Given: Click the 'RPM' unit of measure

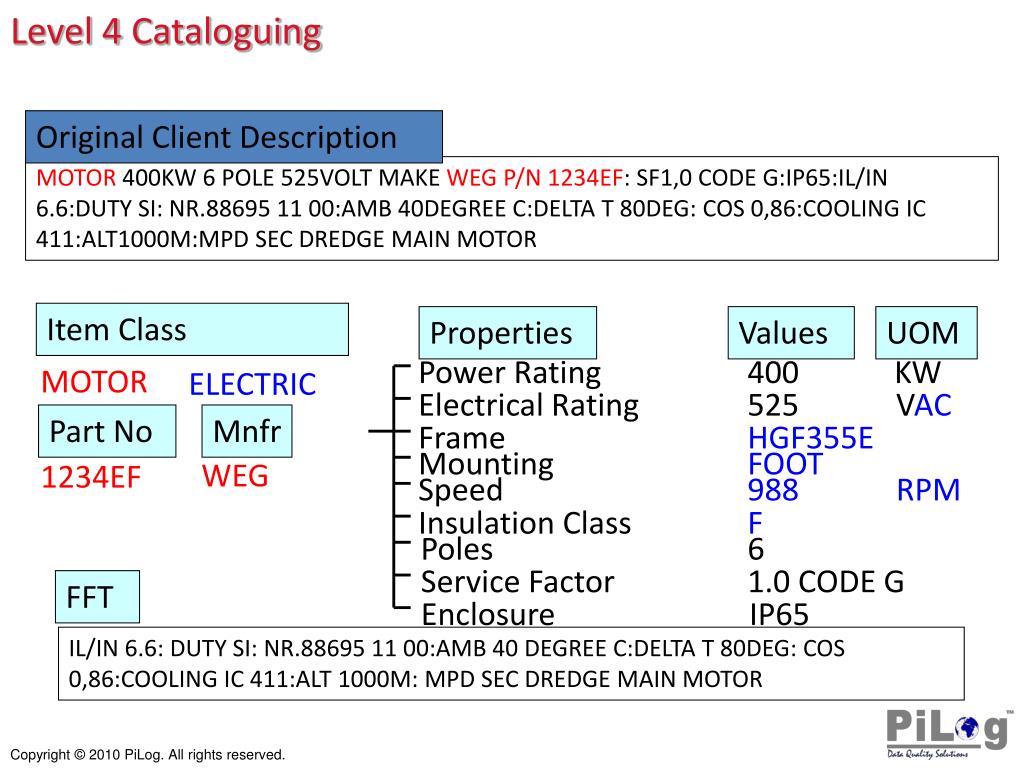Looking at the screenshot, I should 928,490.
